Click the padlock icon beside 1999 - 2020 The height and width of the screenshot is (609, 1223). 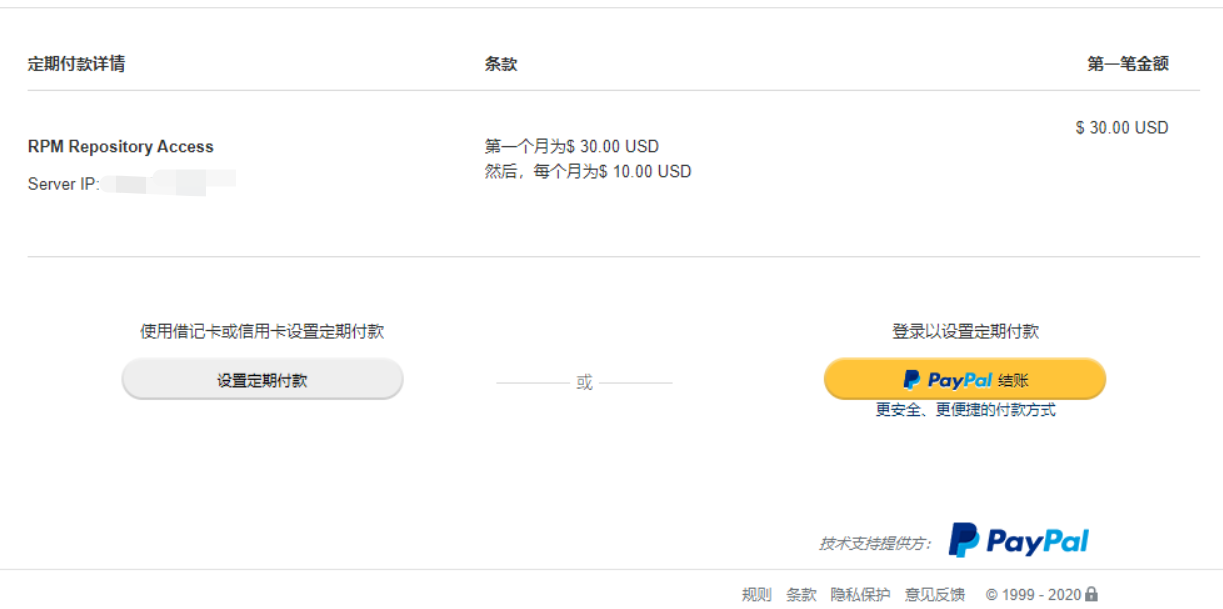pyautogui.click(x=1091, y=594)
